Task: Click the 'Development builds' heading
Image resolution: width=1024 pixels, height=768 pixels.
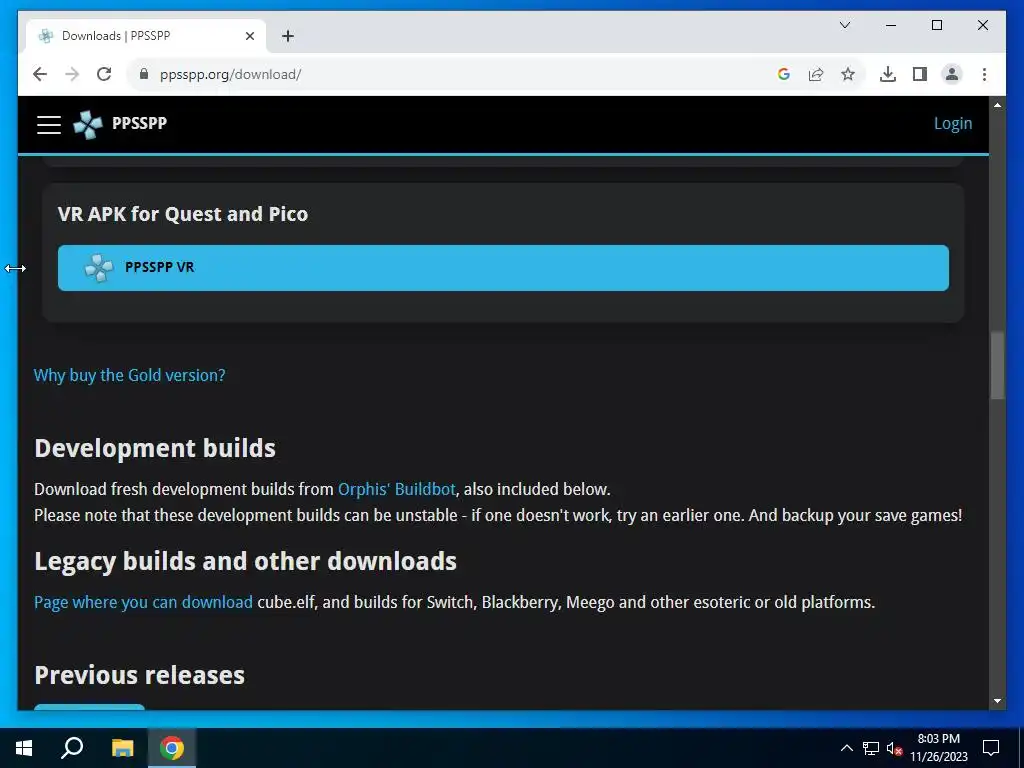Action: (x=155, y=448)
